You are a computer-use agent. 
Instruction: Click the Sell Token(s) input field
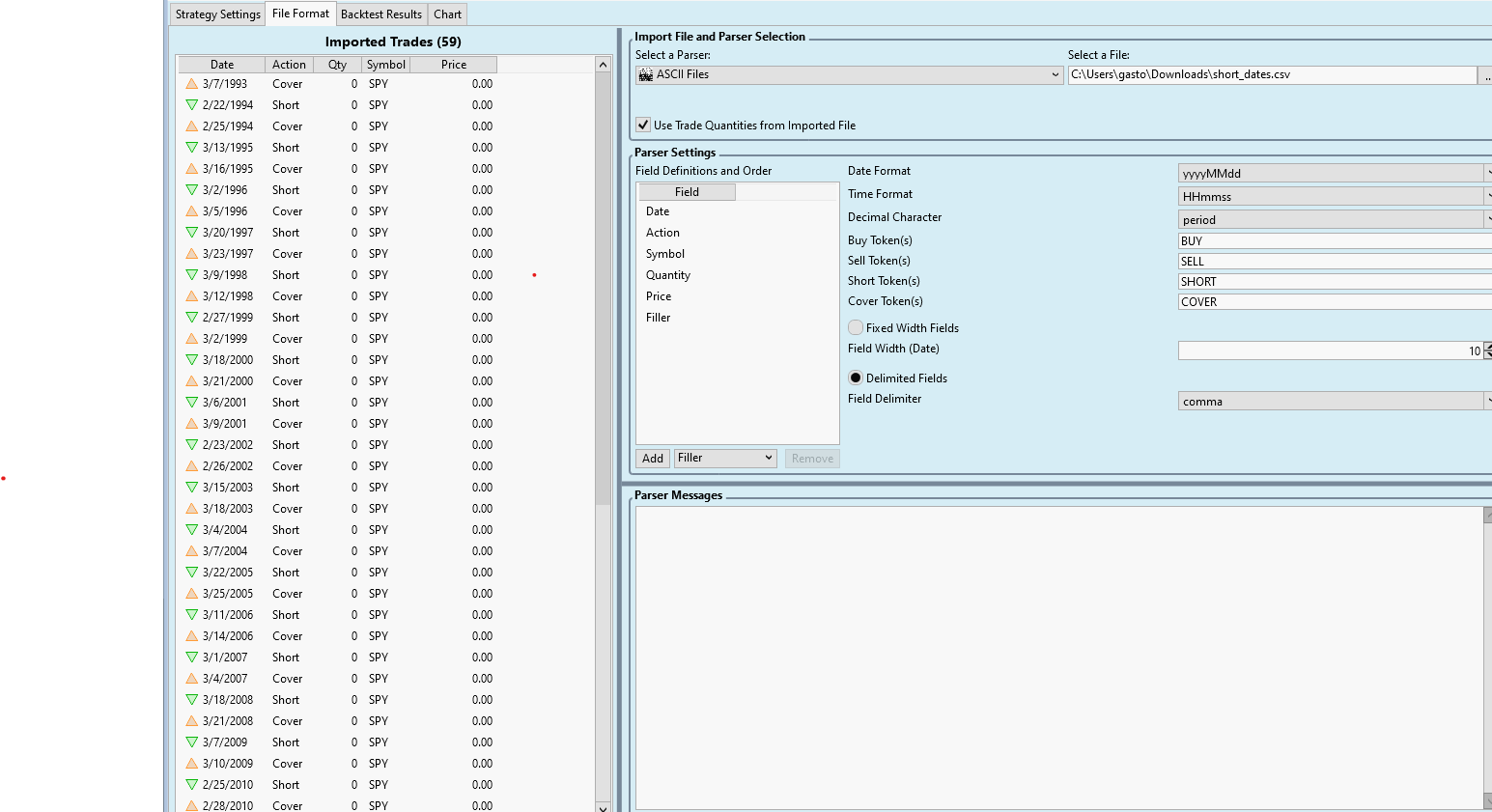coord(1335,262)
